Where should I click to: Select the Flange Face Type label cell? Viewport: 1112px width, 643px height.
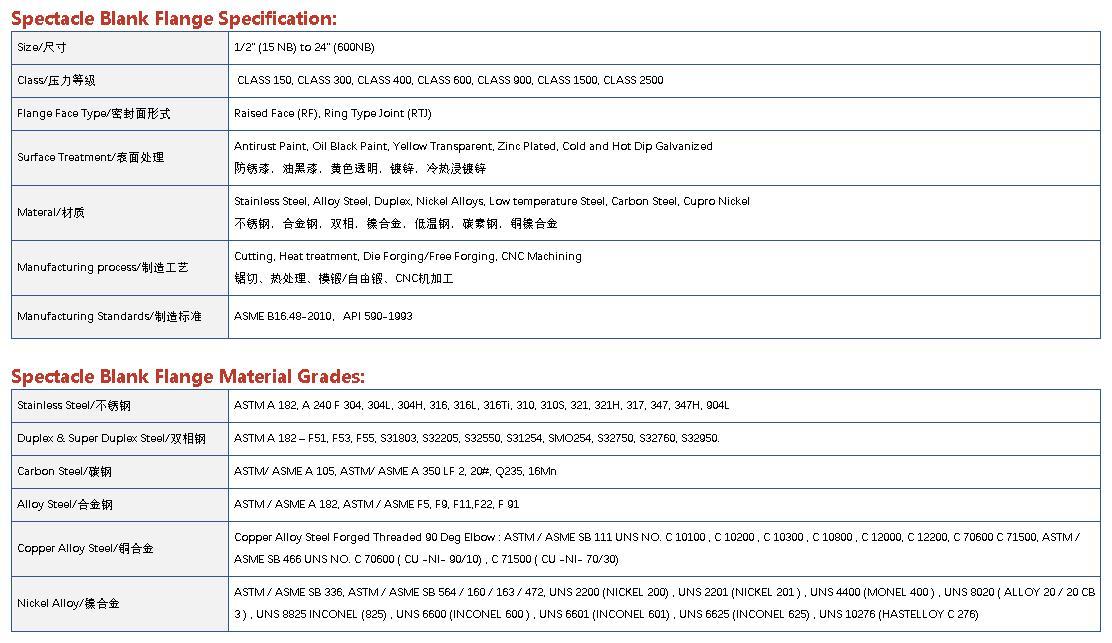[120, 113]
